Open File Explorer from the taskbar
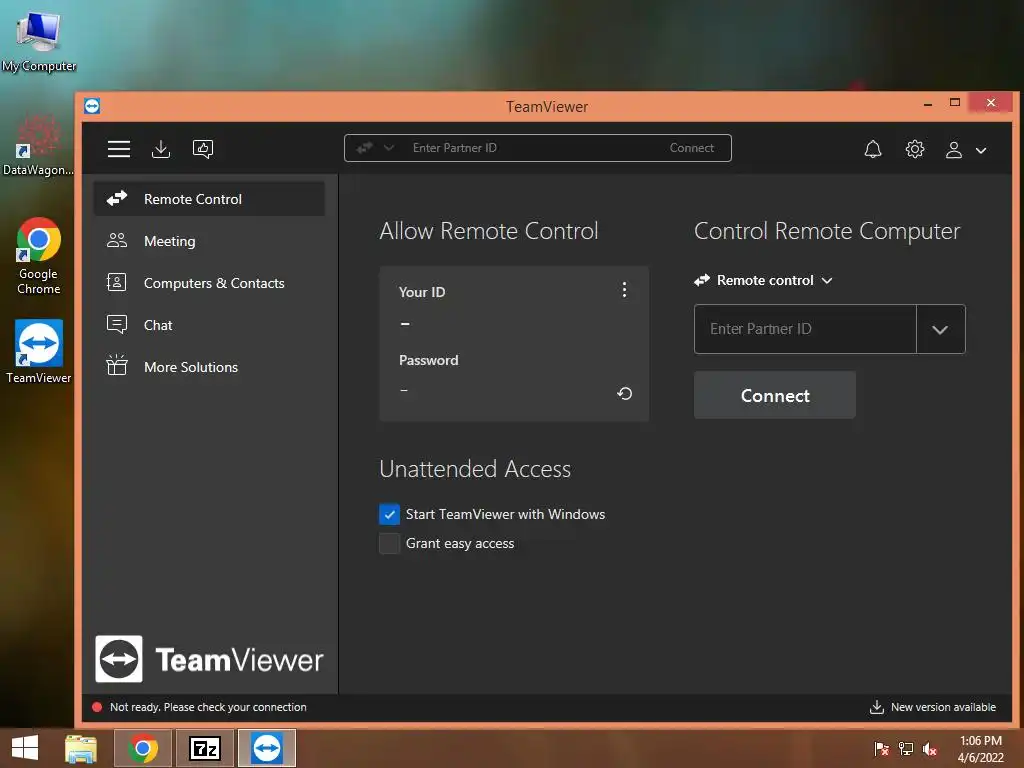 [81, 748]
